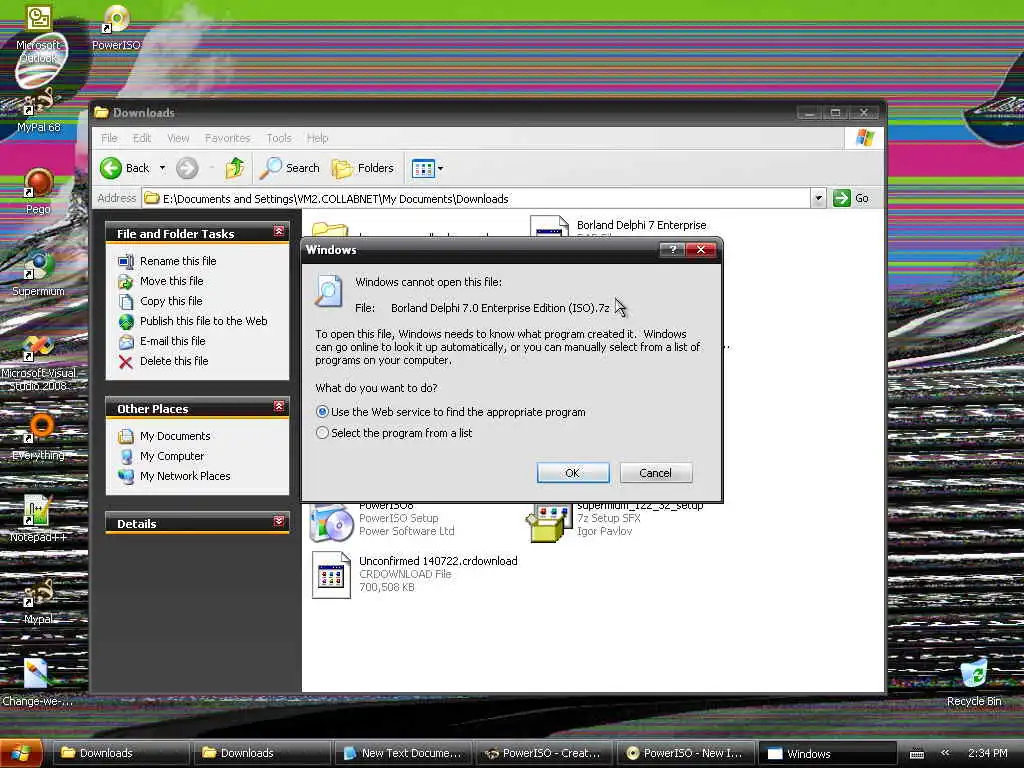Switch to PowerISO - New I... taskbar item

pyautogui.click(x=685, y=753)
